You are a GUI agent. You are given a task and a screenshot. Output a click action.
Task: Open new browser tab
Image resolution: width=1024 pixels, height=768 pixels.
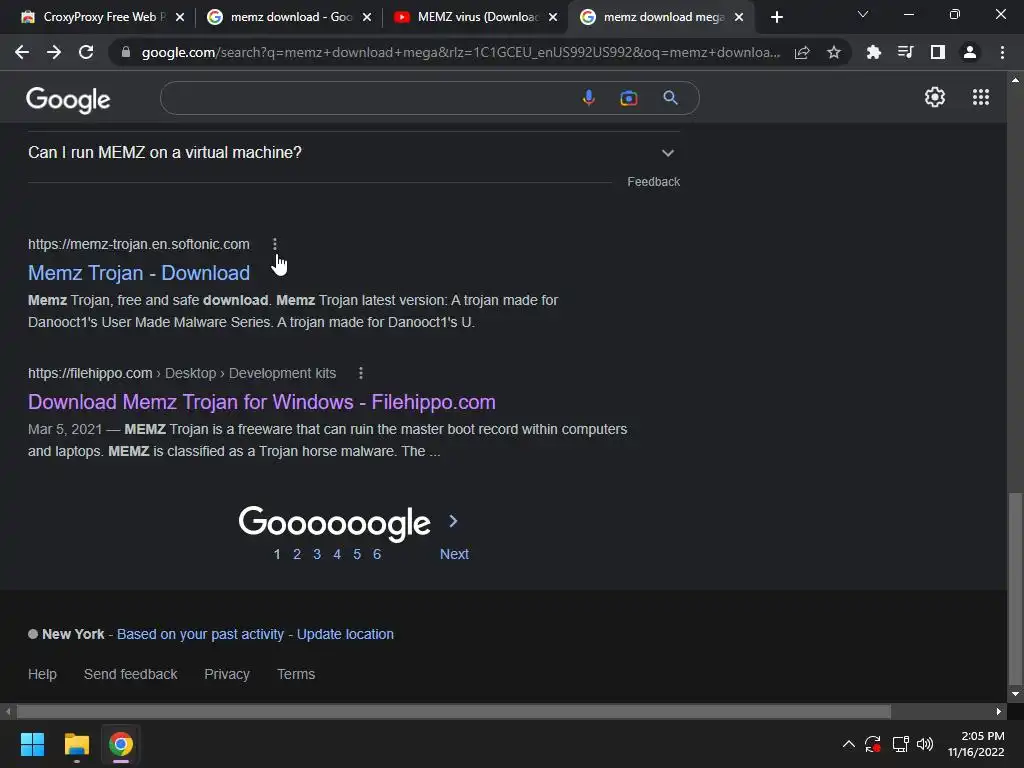click(776, 17)
